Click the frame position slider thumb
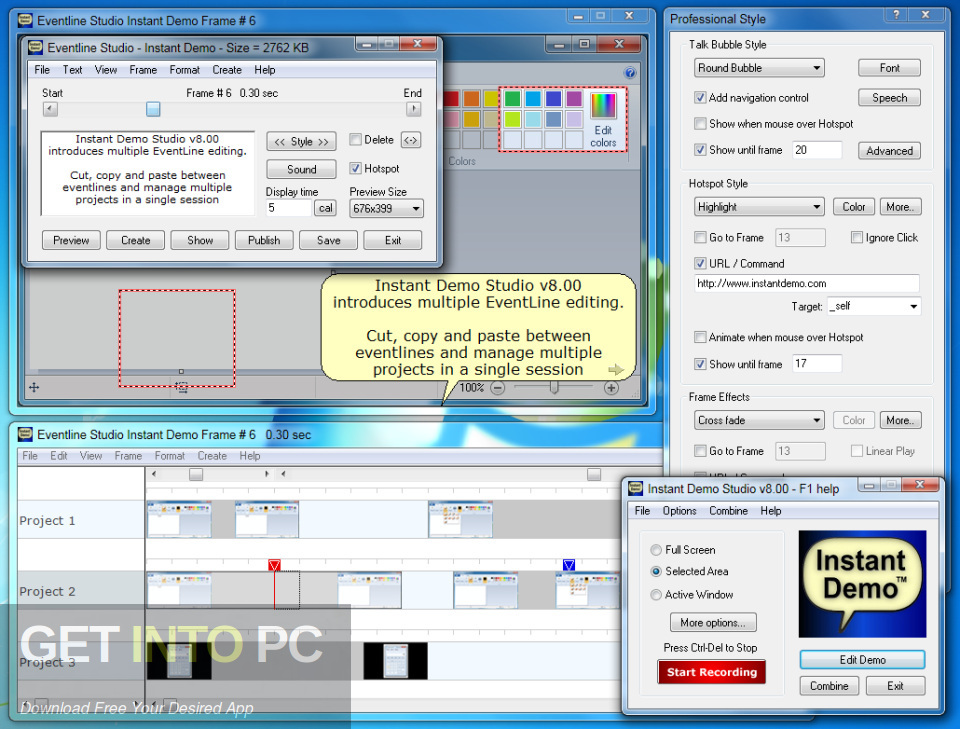 coord(153,109)
